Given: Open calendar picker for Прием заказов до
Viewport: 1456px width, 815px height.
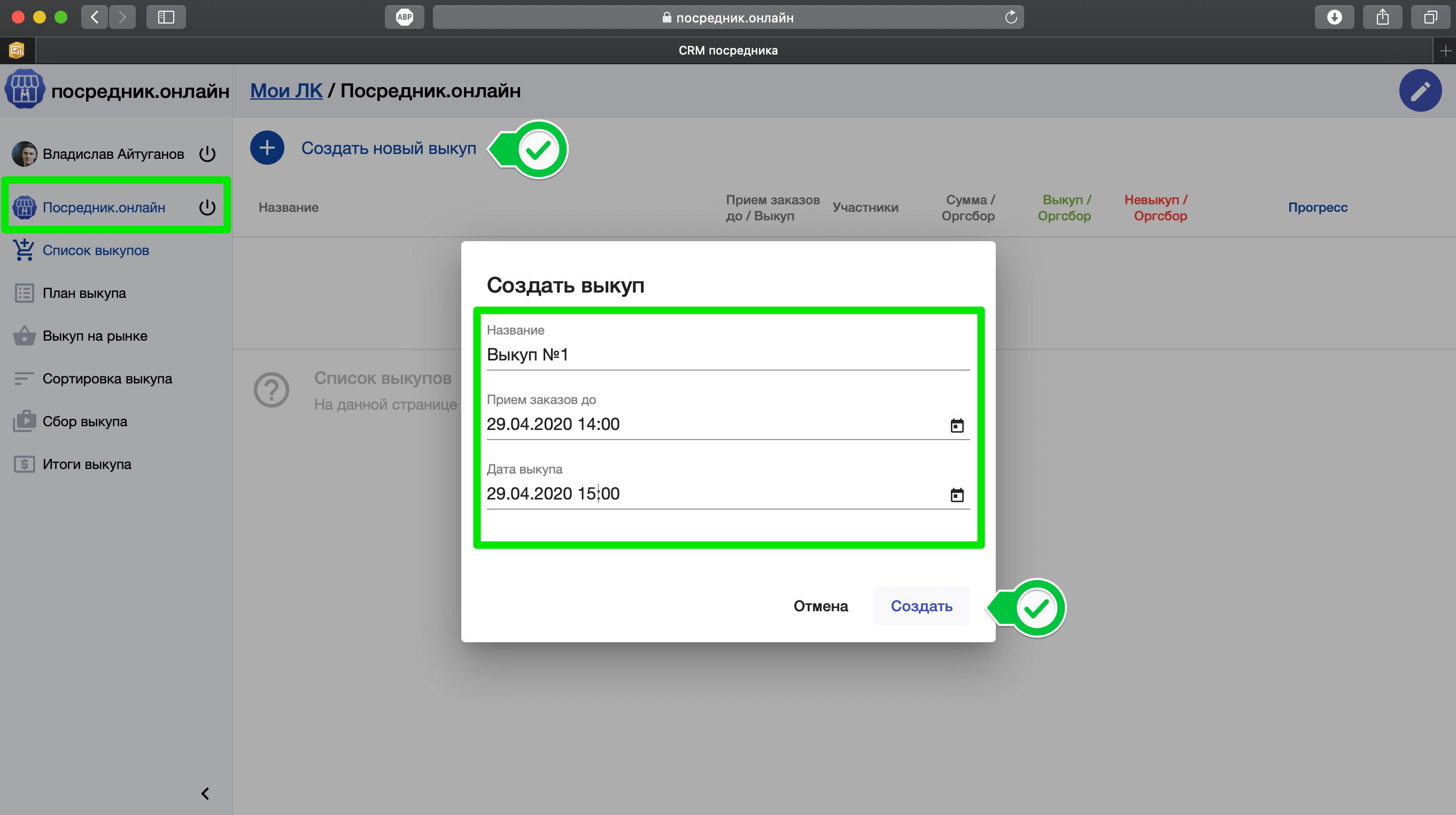Looking at the screenshot, I should click(x=956, y=425).
